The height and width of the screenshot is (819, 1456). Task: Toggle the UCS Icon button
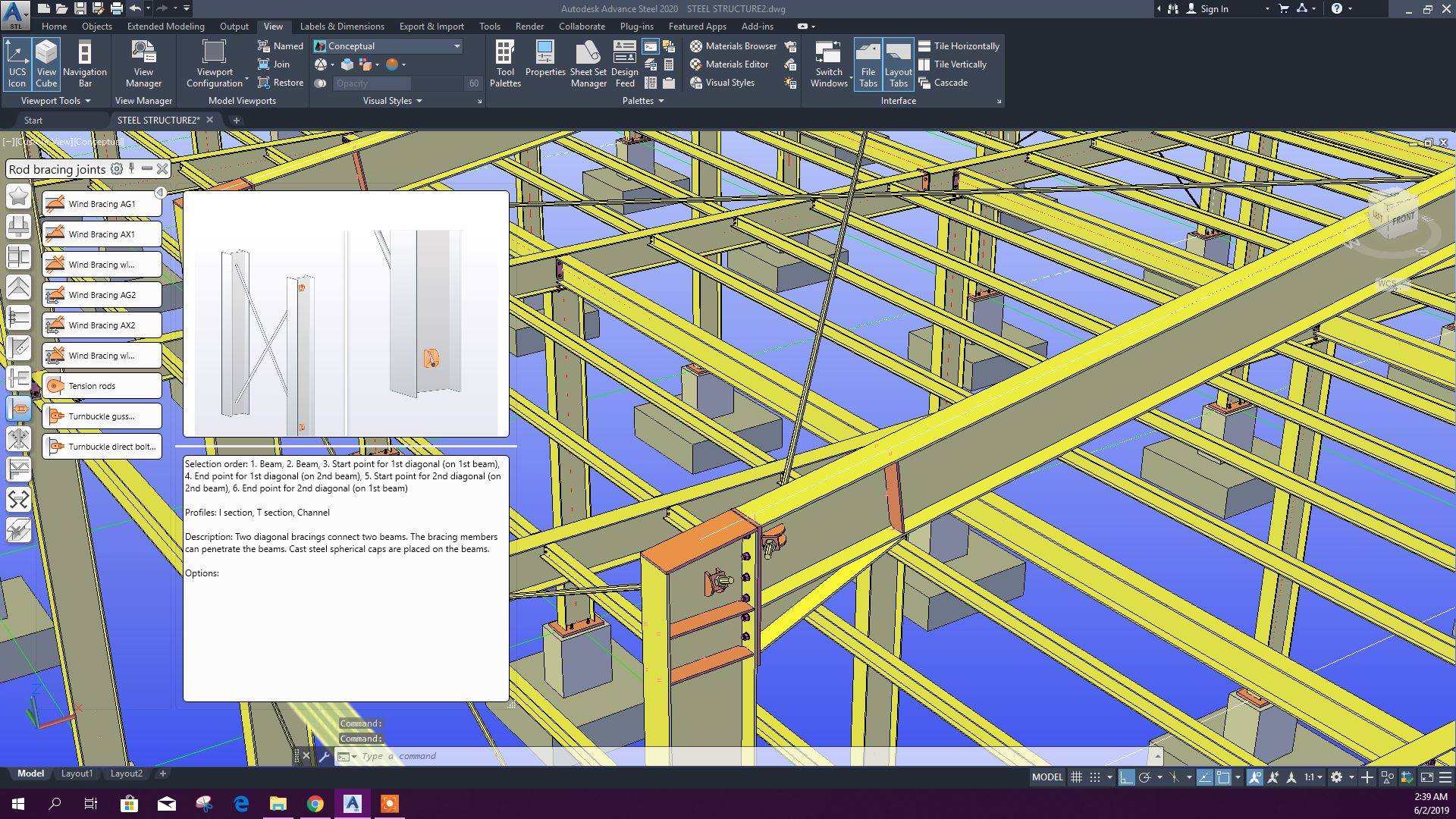click(17, 64)
